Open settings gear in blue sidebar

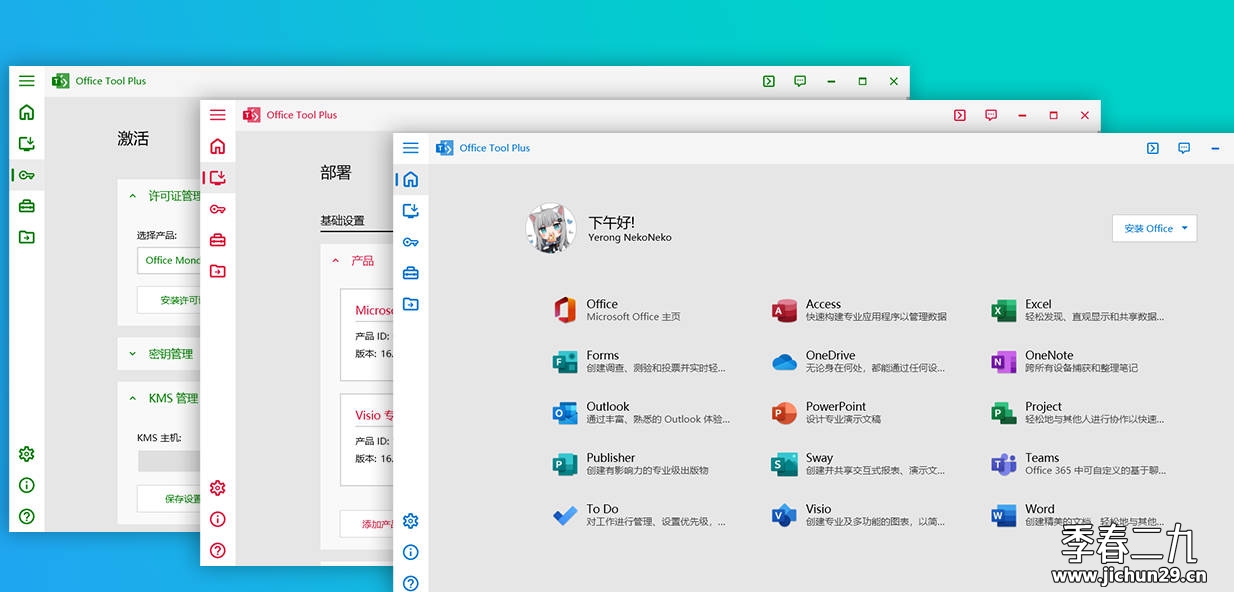[410, 521]
